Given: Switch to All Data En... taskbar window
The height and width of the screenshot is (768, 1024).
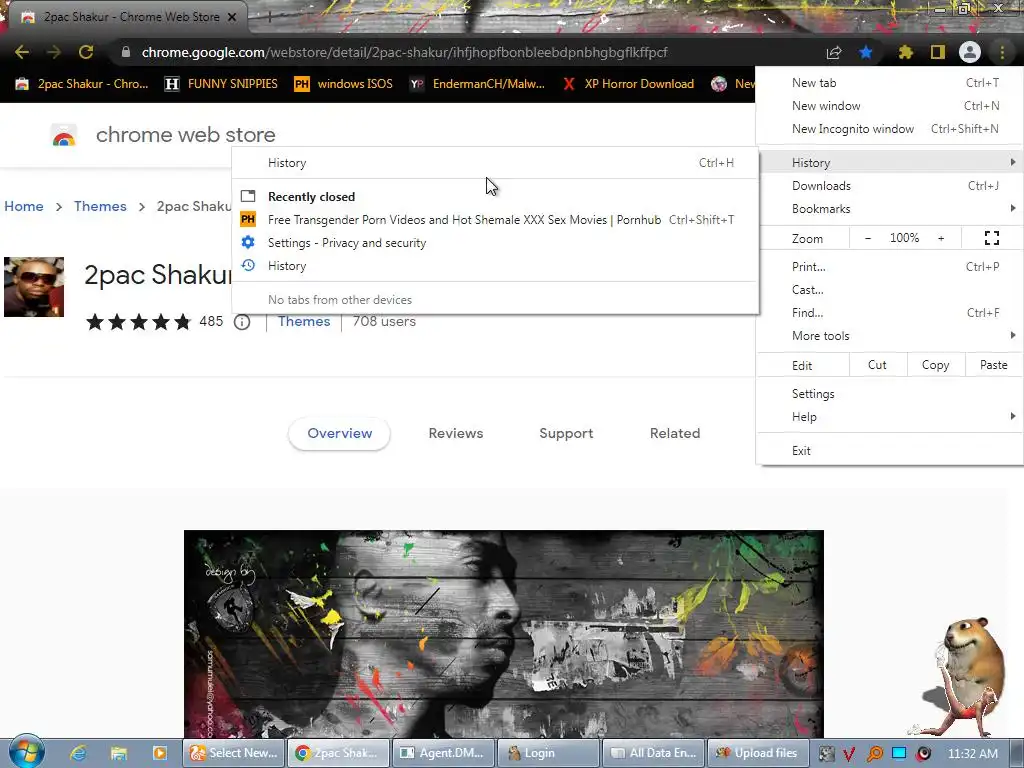Looking at the screenshot, I should coord(654,753).
